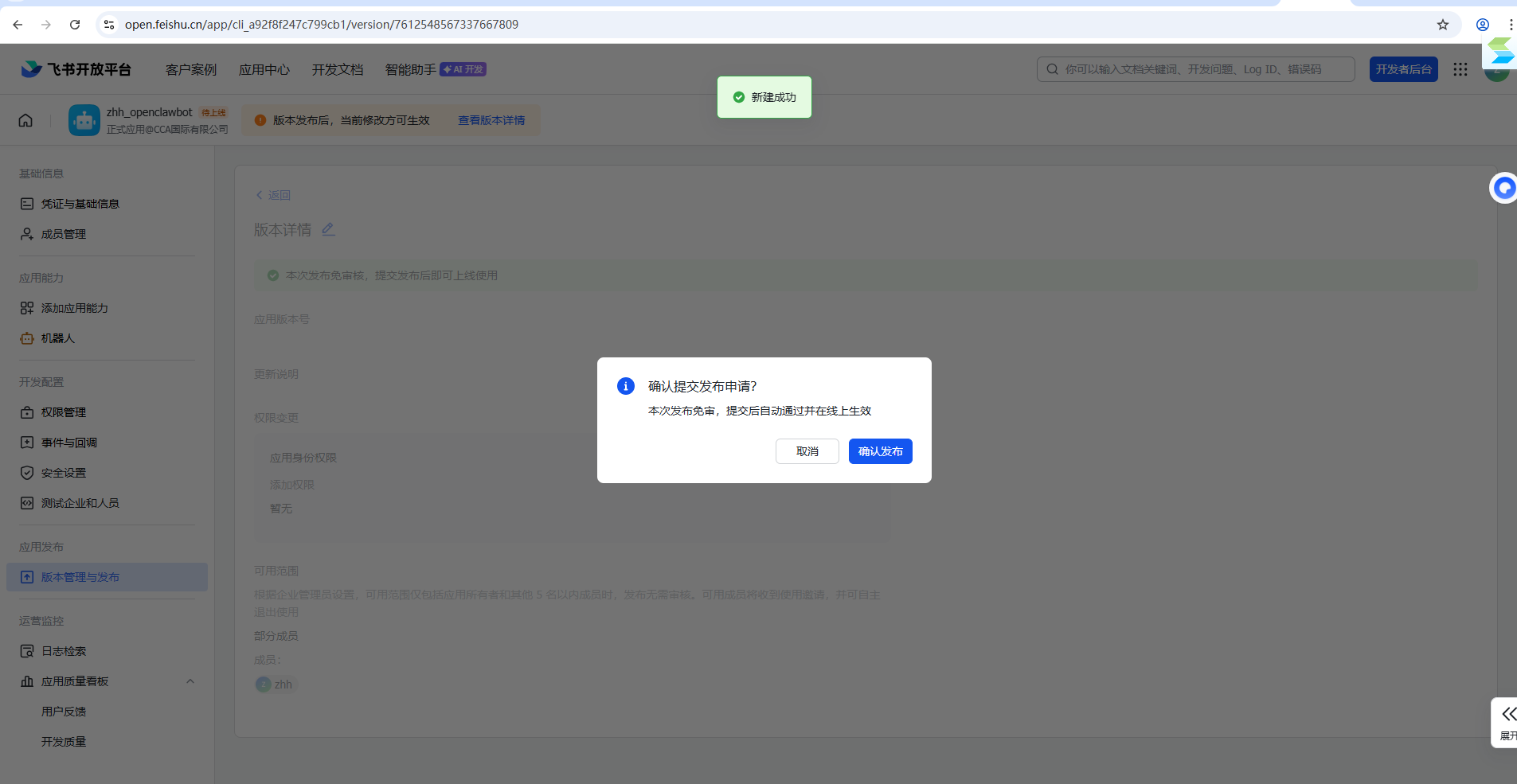Open browser profile icon
Screen dimensions: 1517x784
pyautogui.click(x=1482, y=25)
